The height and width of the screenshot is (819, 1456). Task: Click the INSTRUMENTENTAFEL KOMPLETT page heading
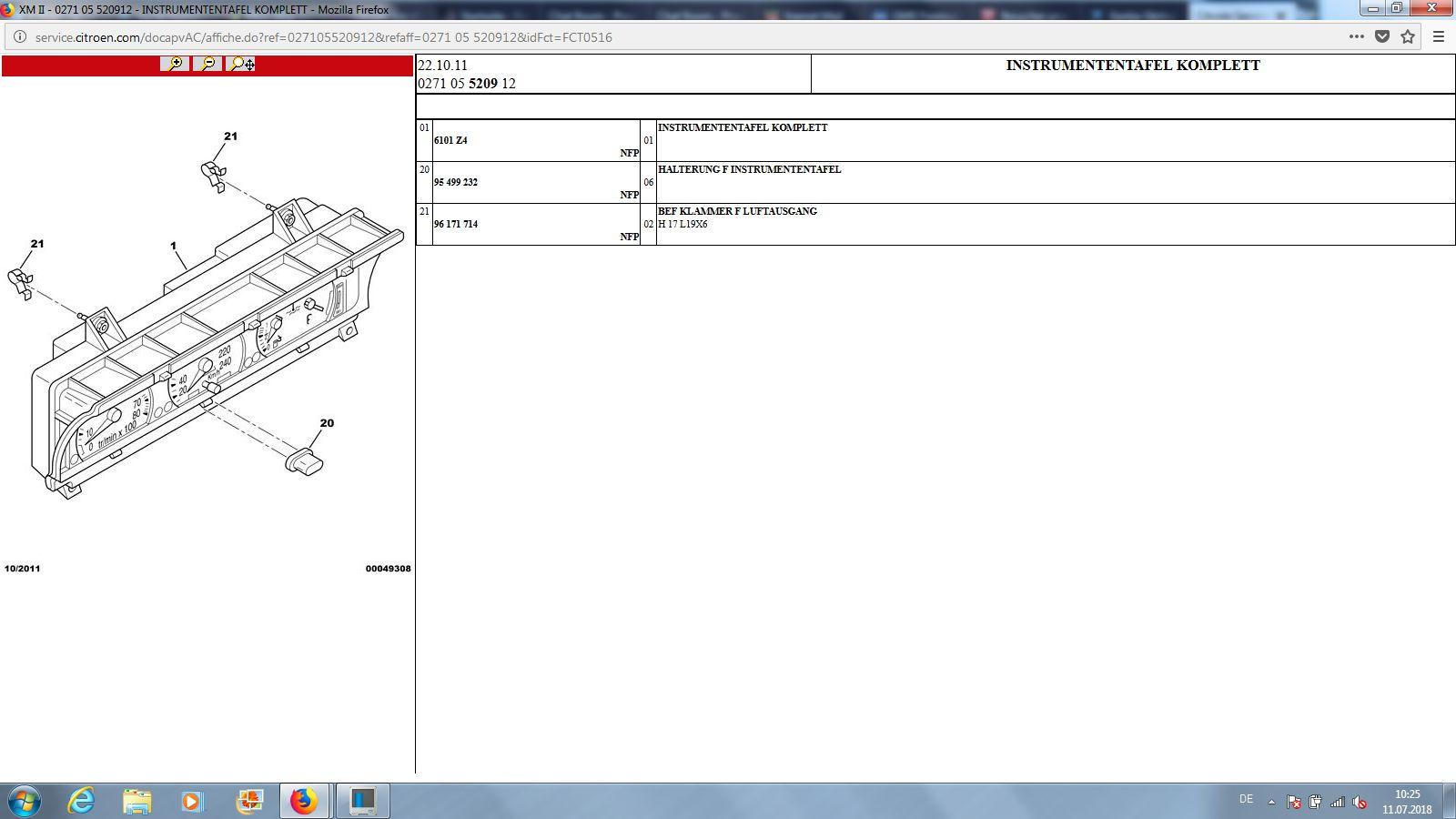coord(1133,66)
